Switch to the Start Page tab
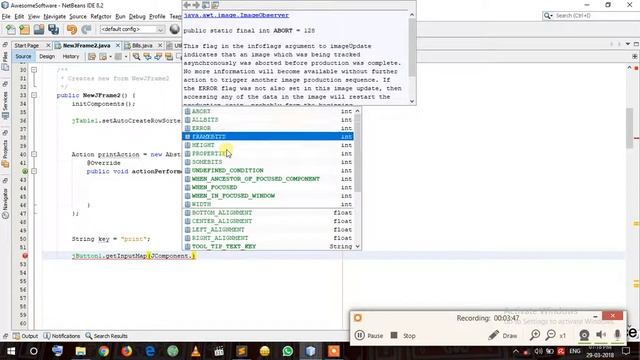Image resolution: width=640 pixels, height=360 pixels. pos(27,45)
